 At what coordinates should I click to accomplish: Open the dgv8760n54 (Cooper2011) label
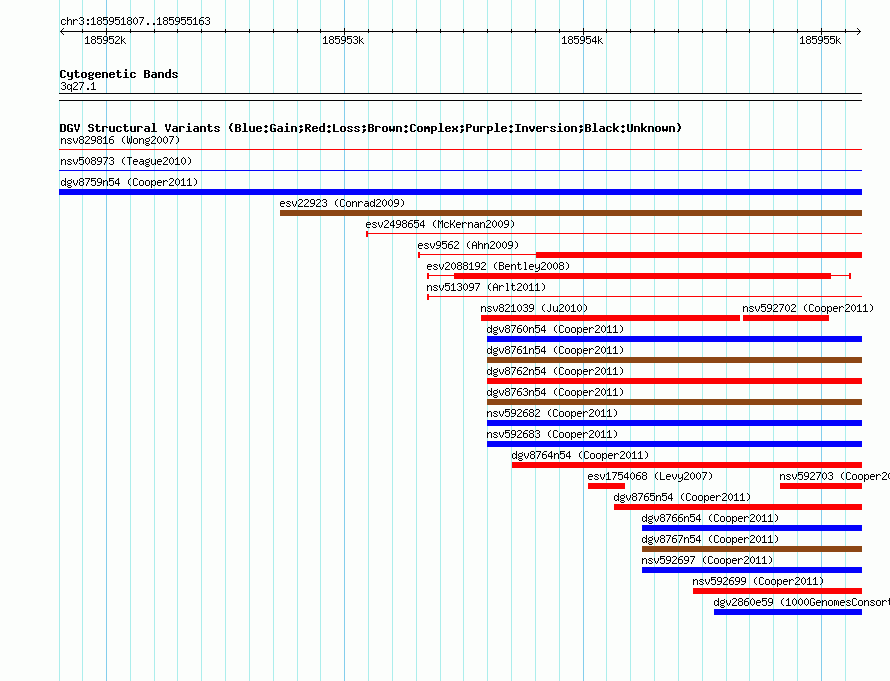[555, 329]
